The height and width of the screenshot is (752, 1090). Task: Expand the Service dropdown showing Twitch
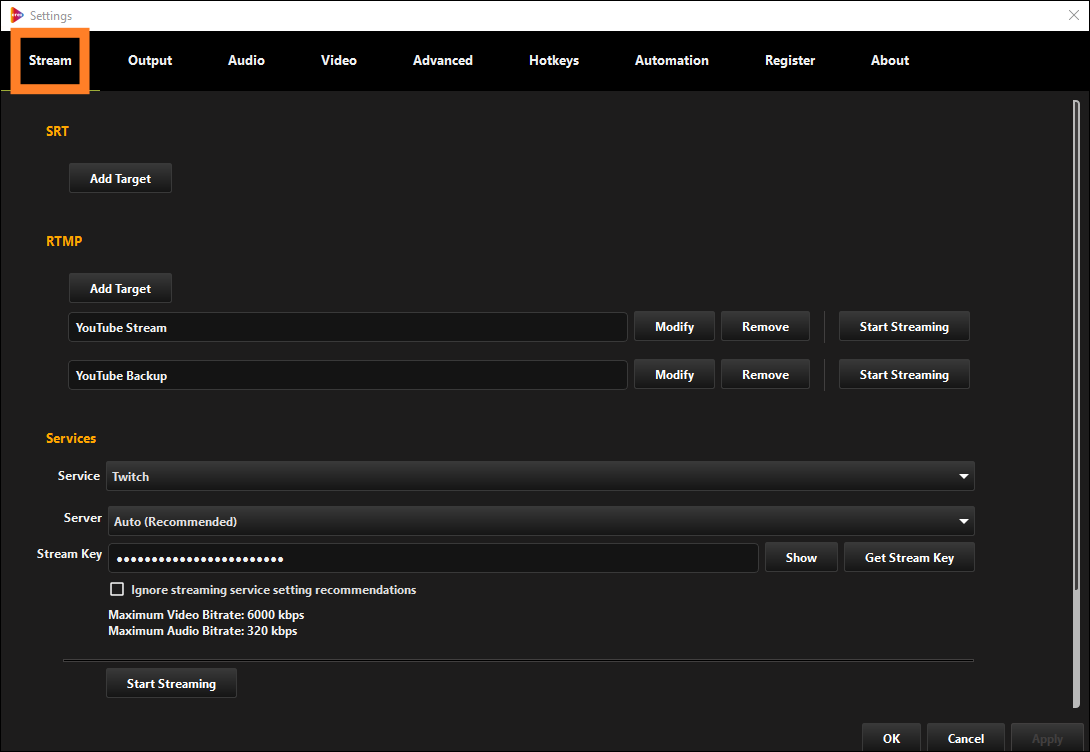(540, 476)
